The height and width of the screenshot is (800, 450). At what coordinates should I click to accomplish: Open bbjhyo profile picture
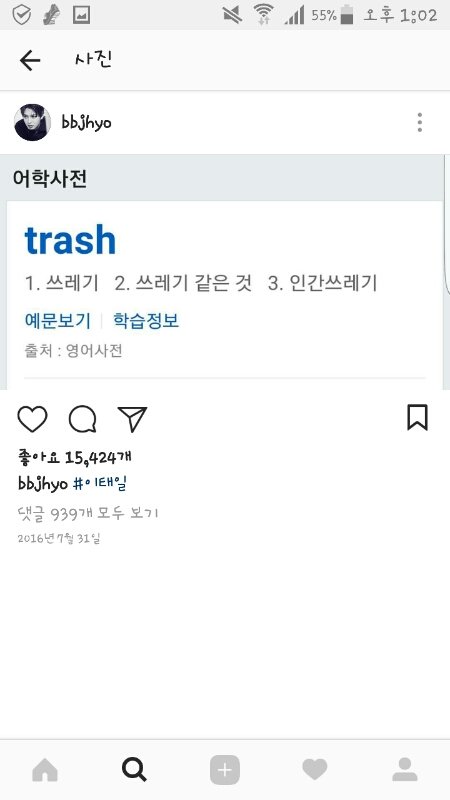click(x=32, y=122)
